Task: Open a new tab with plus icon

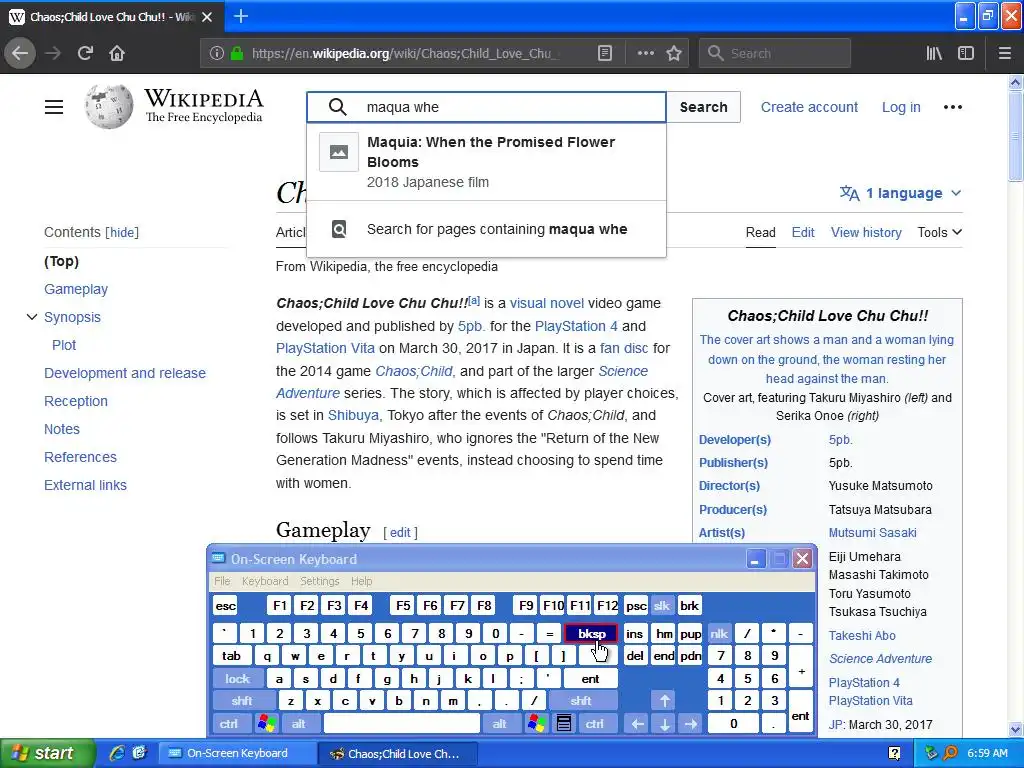Action: tap(241, 16)
